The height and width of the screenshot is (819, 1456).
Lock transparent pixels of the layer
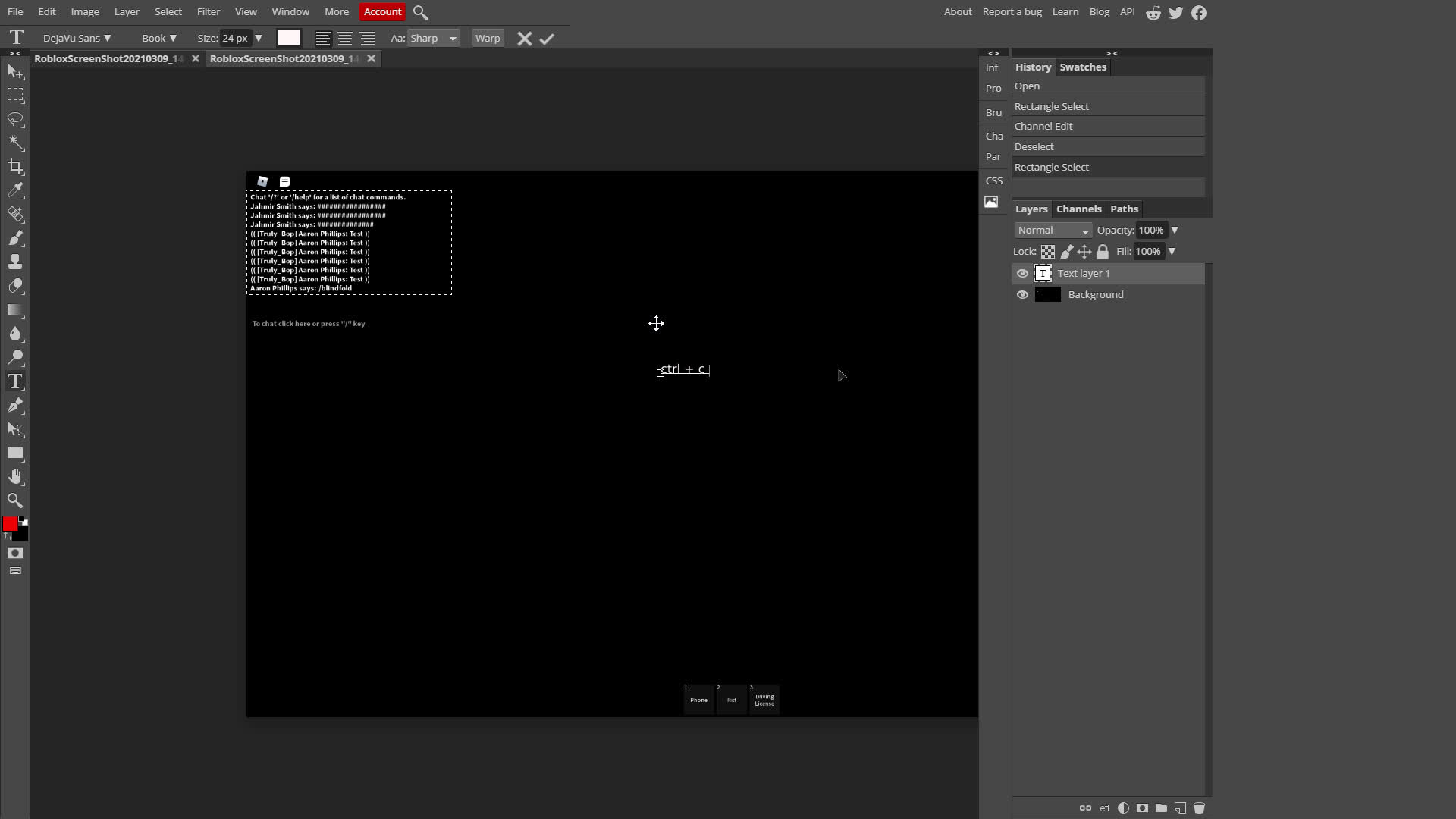pos(1048,251)
